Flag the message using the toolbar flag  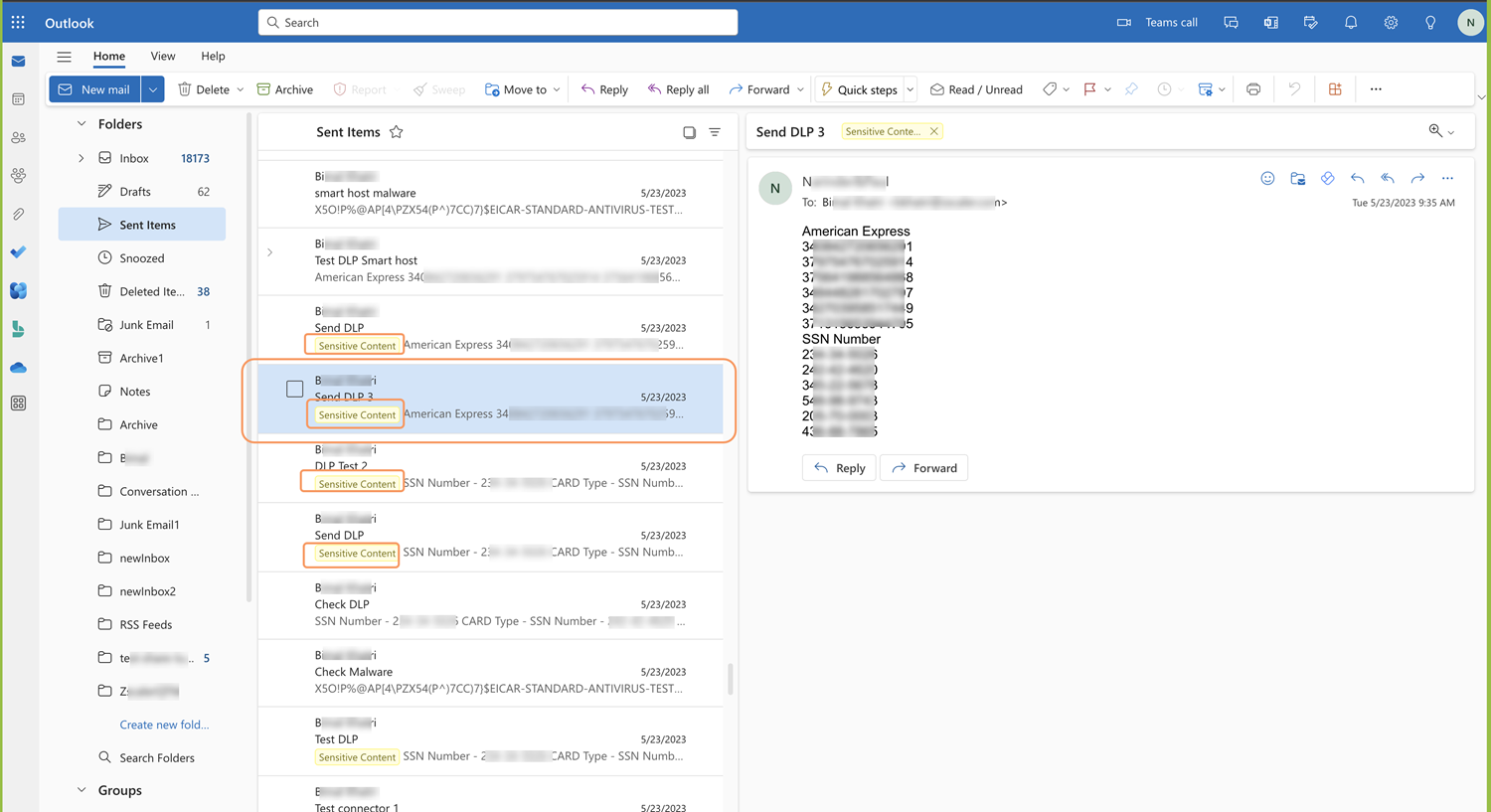[1091, 88]
